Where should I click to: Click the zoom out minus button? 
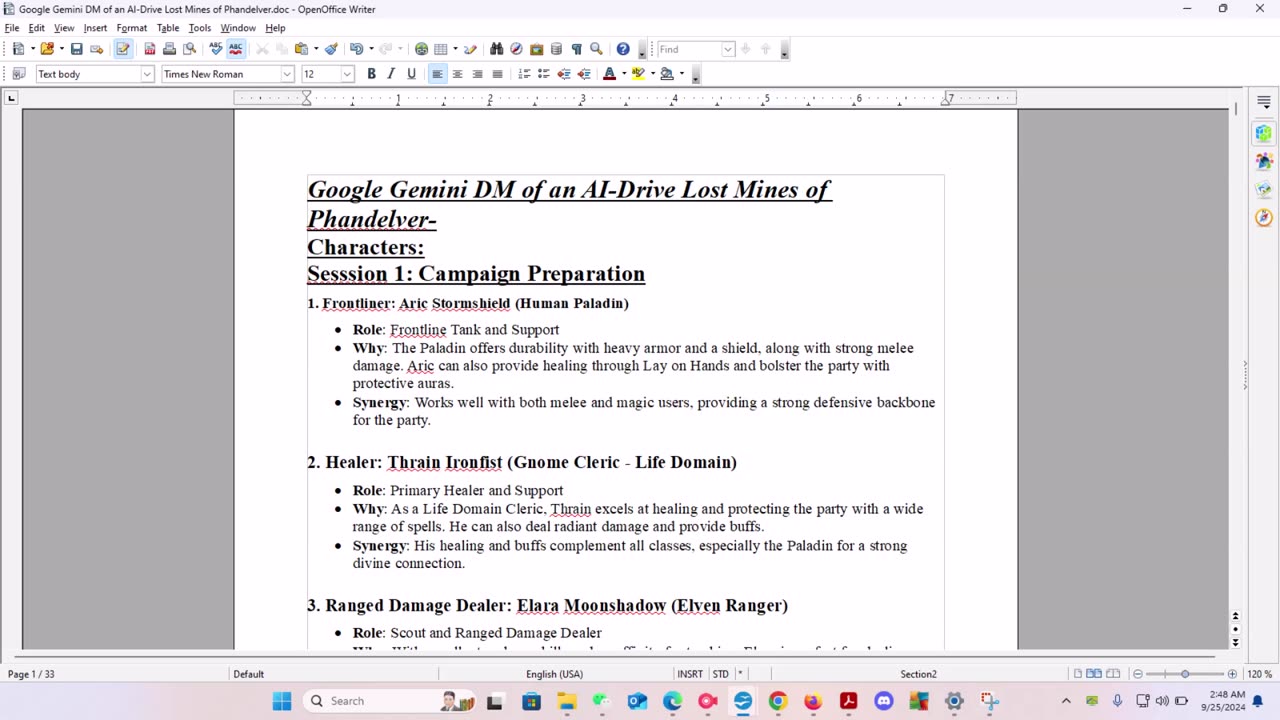coord(1138,674)
